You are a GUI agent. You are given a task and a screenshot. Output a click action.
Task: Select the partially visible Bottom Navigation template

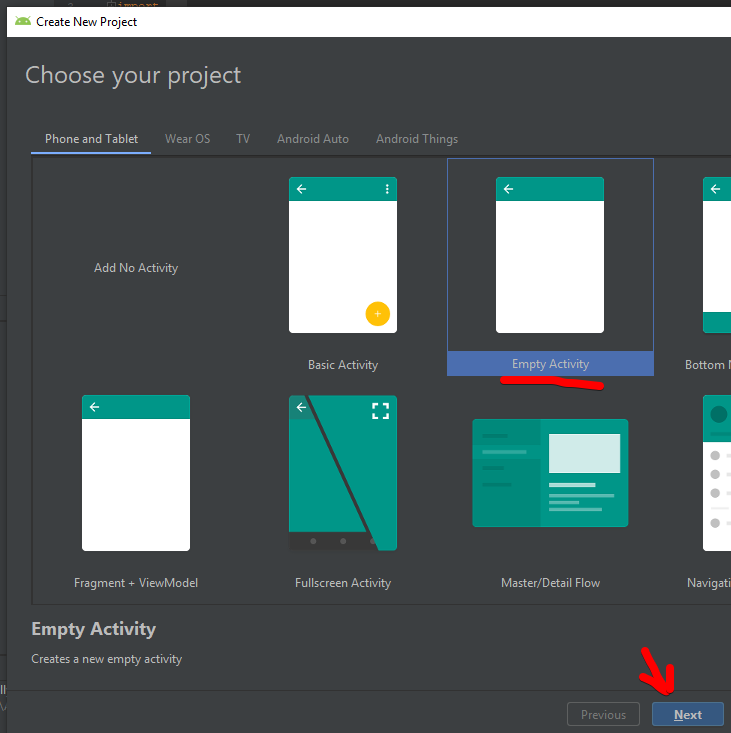[x=716, y=255]
